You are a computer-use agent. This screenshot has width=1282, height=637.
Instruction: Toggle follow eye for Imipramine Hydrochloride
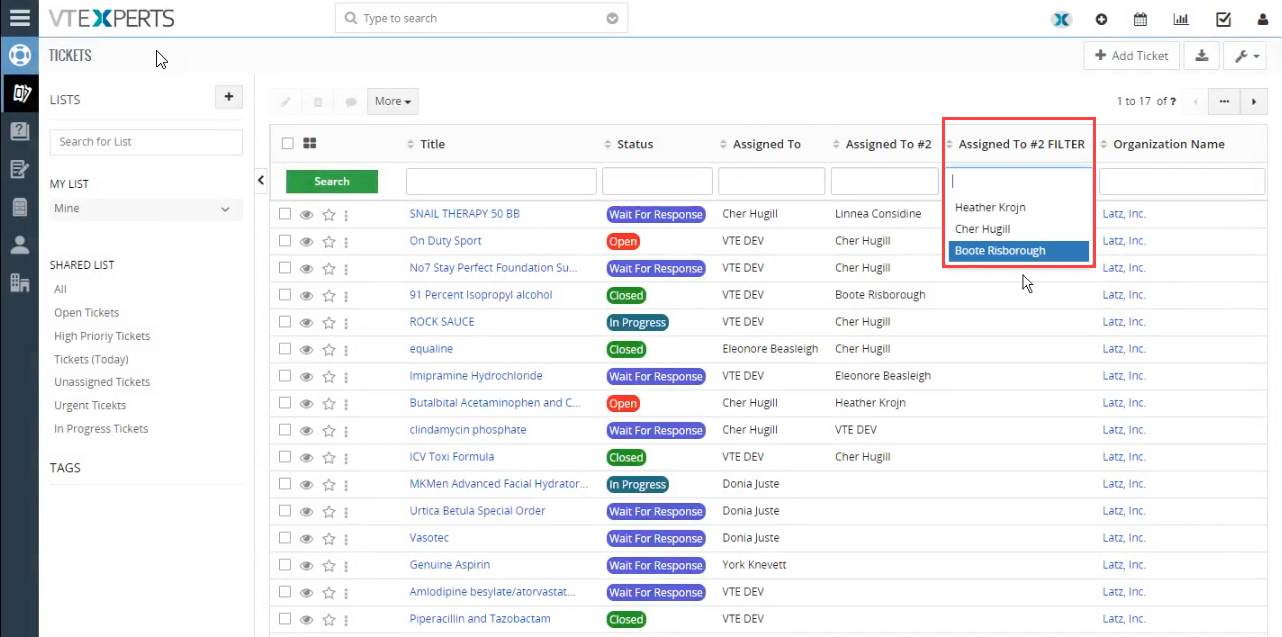pyautogui.click(x=306, y=377)
